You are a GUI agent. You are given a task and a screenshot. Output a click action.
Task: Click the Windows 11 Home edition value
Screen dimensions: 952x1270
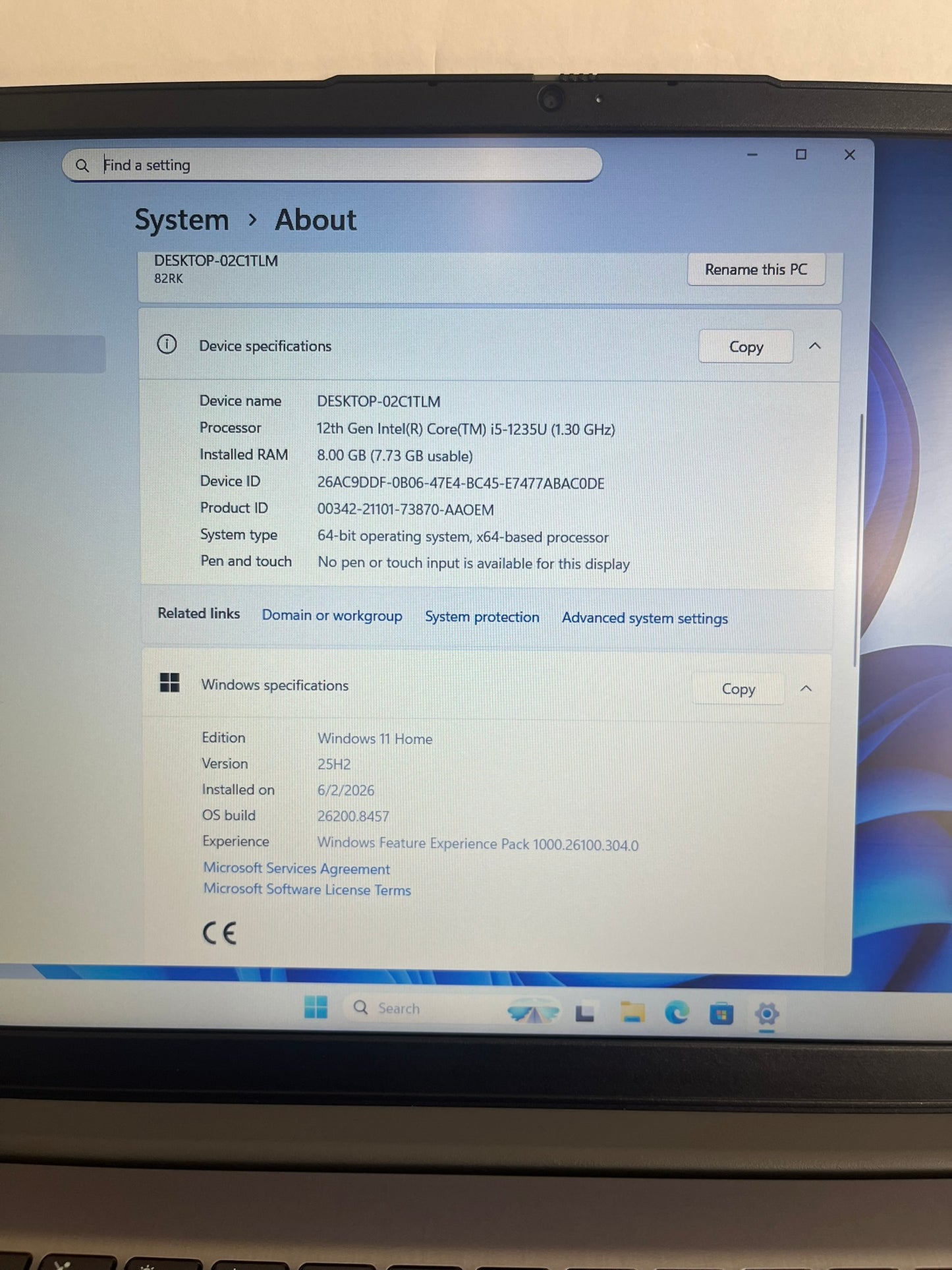375,739
